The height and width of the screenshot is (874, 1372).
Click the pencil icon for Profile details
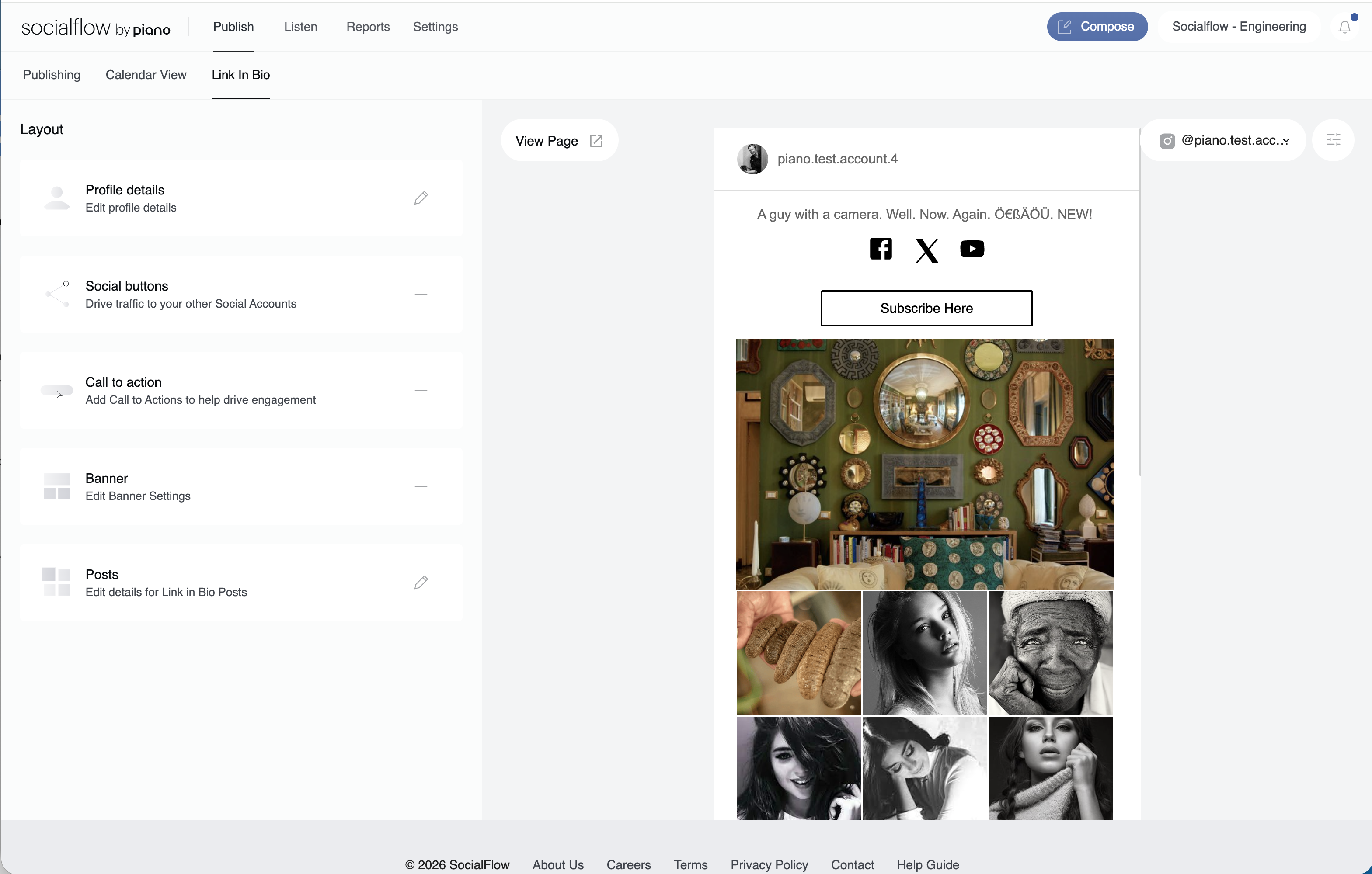tap(421, 198)
